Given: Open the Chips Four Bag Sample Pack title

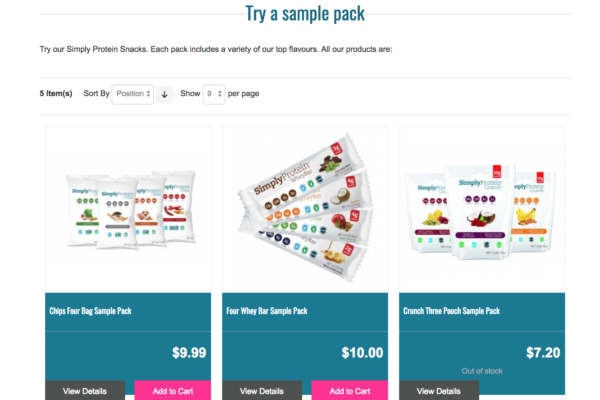Looking at the screenshot, I should pyautogui.click(x=90, y=311).
